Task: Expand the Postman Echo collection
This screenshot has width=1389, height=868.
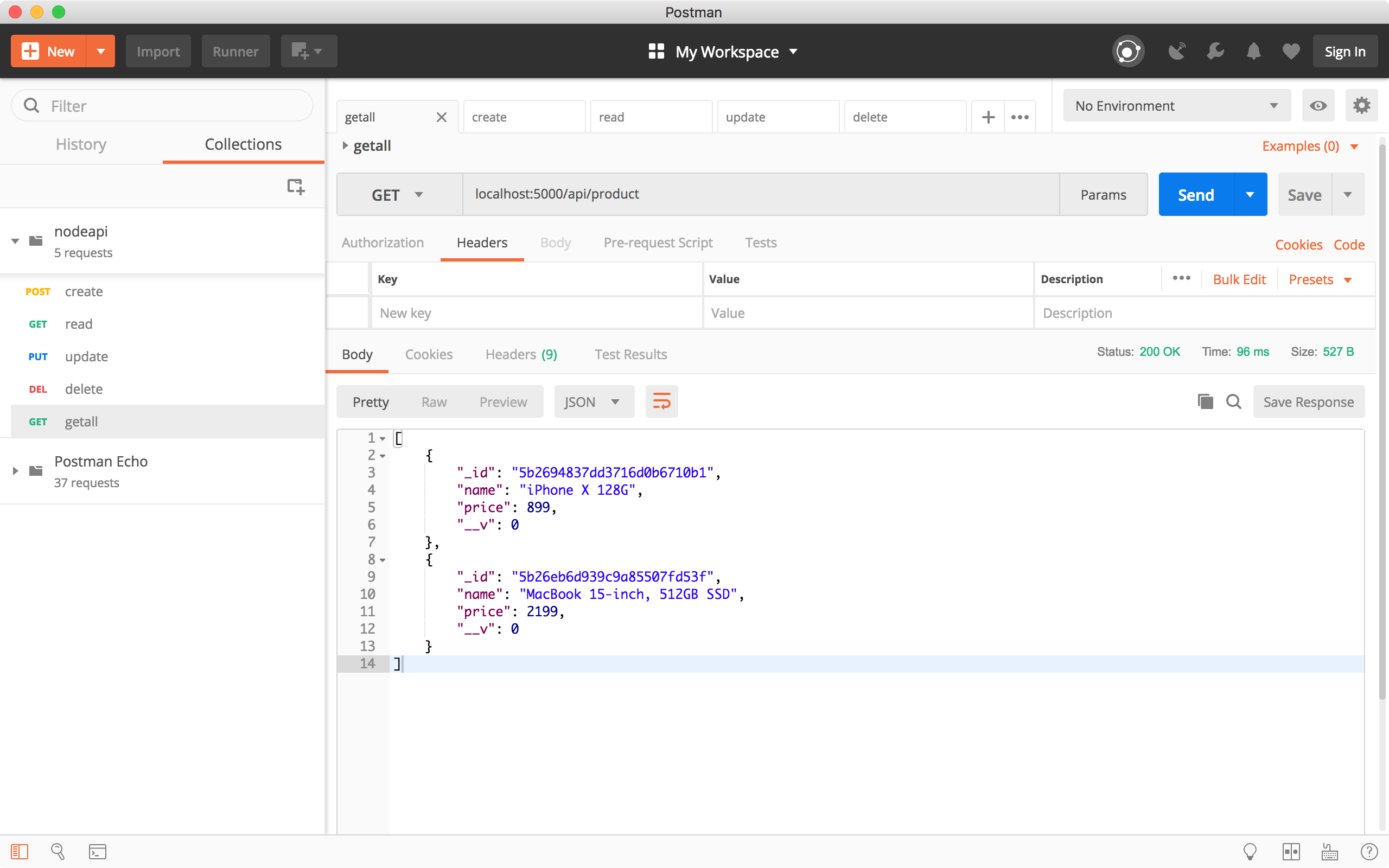Action: [x=16, y=471]
